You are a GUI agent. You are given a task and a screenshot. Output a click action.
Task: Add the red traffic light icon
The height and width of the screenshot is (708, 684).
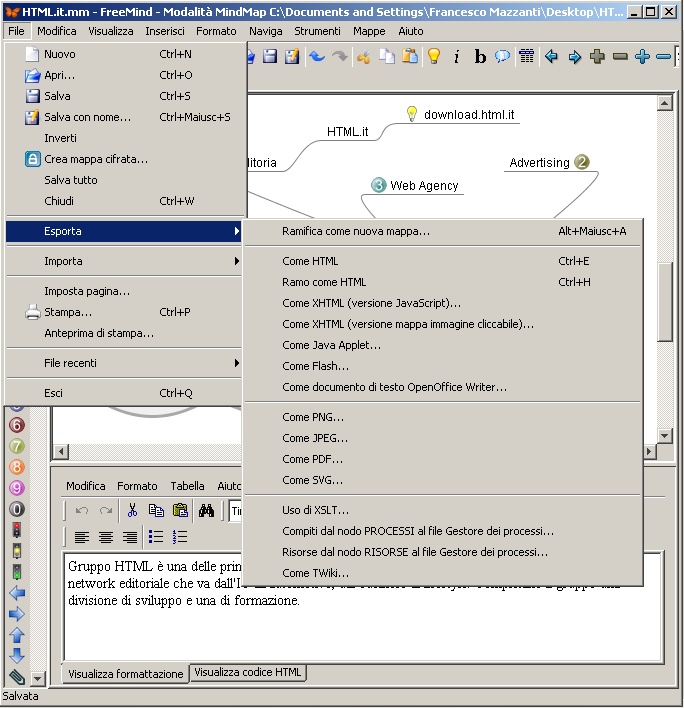[17, 529]
